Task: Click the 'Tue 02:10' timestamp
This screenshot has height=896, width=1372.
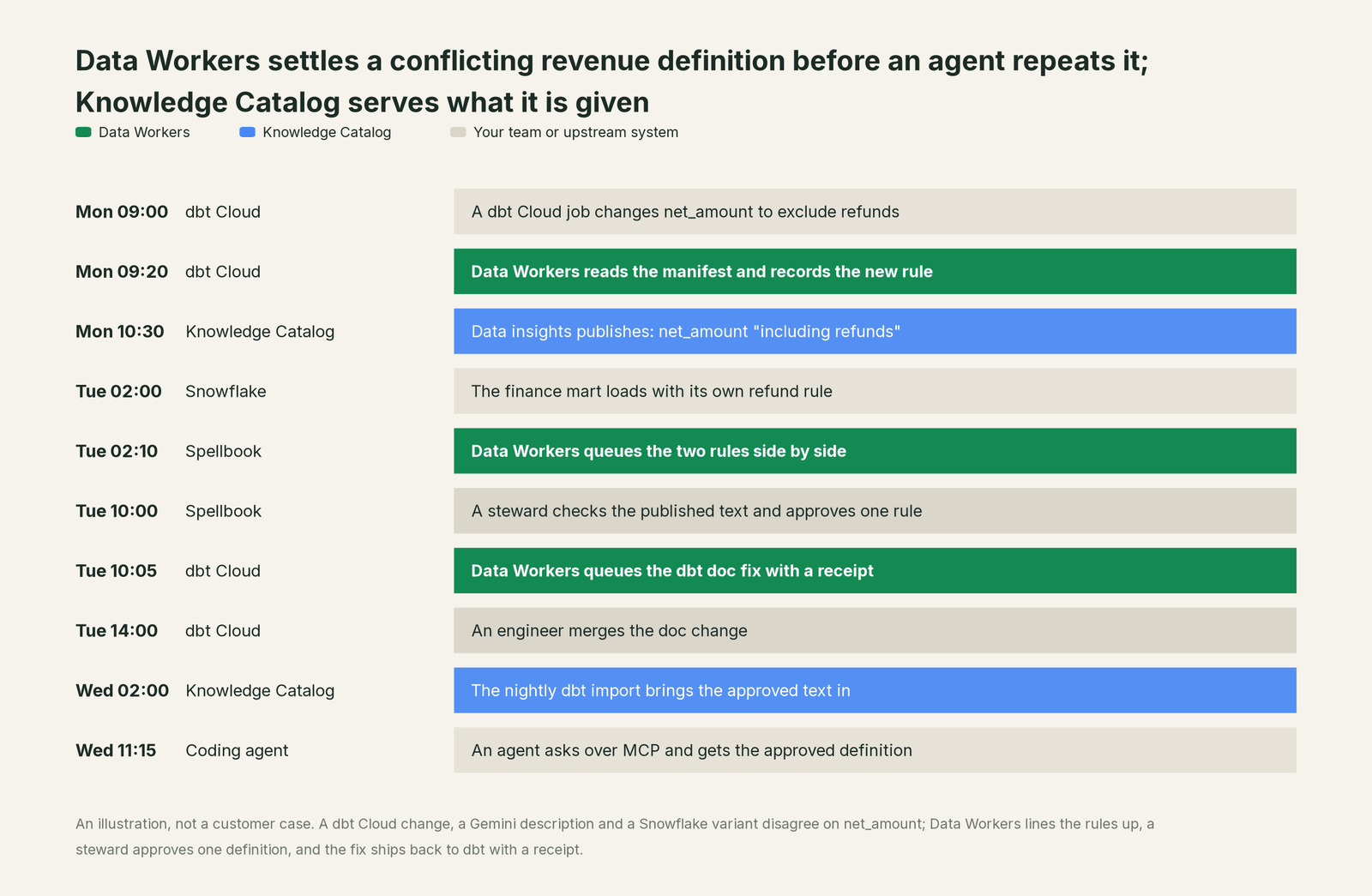Action: [117, 451]
